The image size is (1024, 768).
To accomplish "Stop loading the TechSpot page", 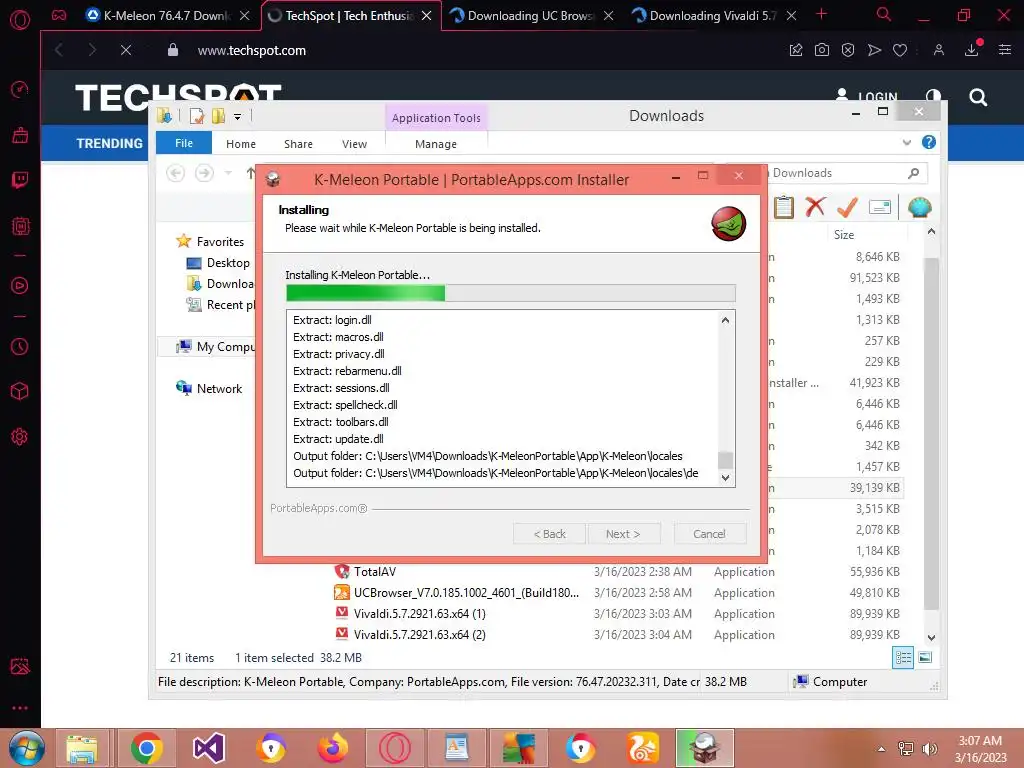I will pyautogui.click(x=126, y=50).
